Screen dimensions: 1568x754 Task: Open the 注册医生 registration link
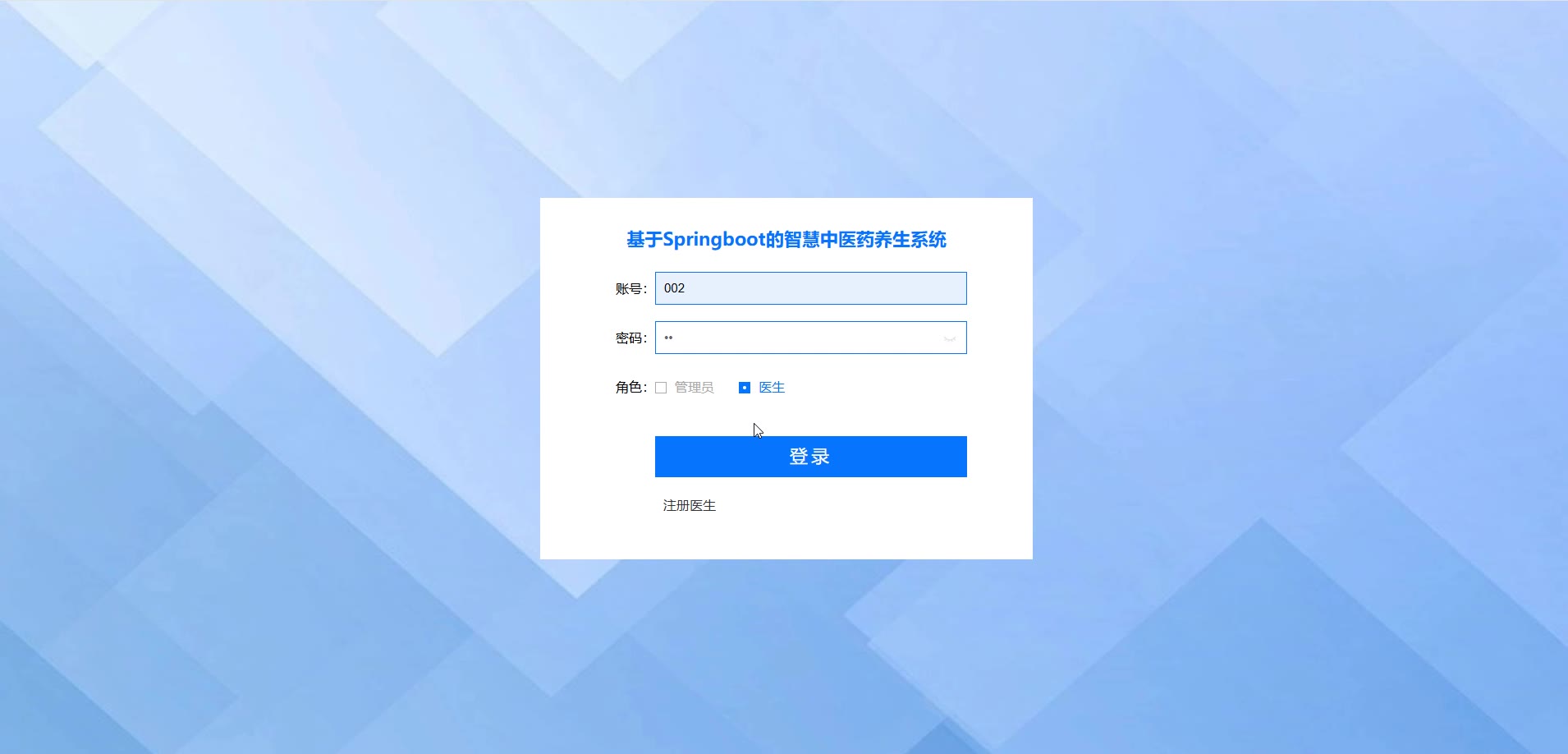(x=690, y=506)
